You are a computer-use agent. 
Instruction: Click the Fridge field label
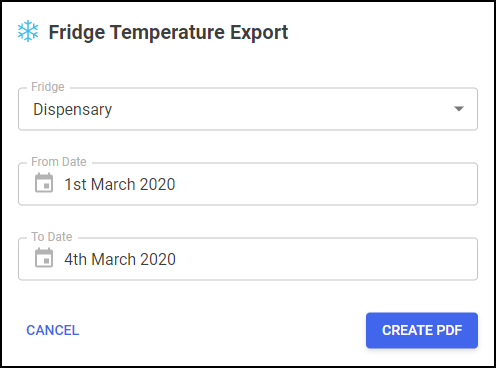[48, 87]
